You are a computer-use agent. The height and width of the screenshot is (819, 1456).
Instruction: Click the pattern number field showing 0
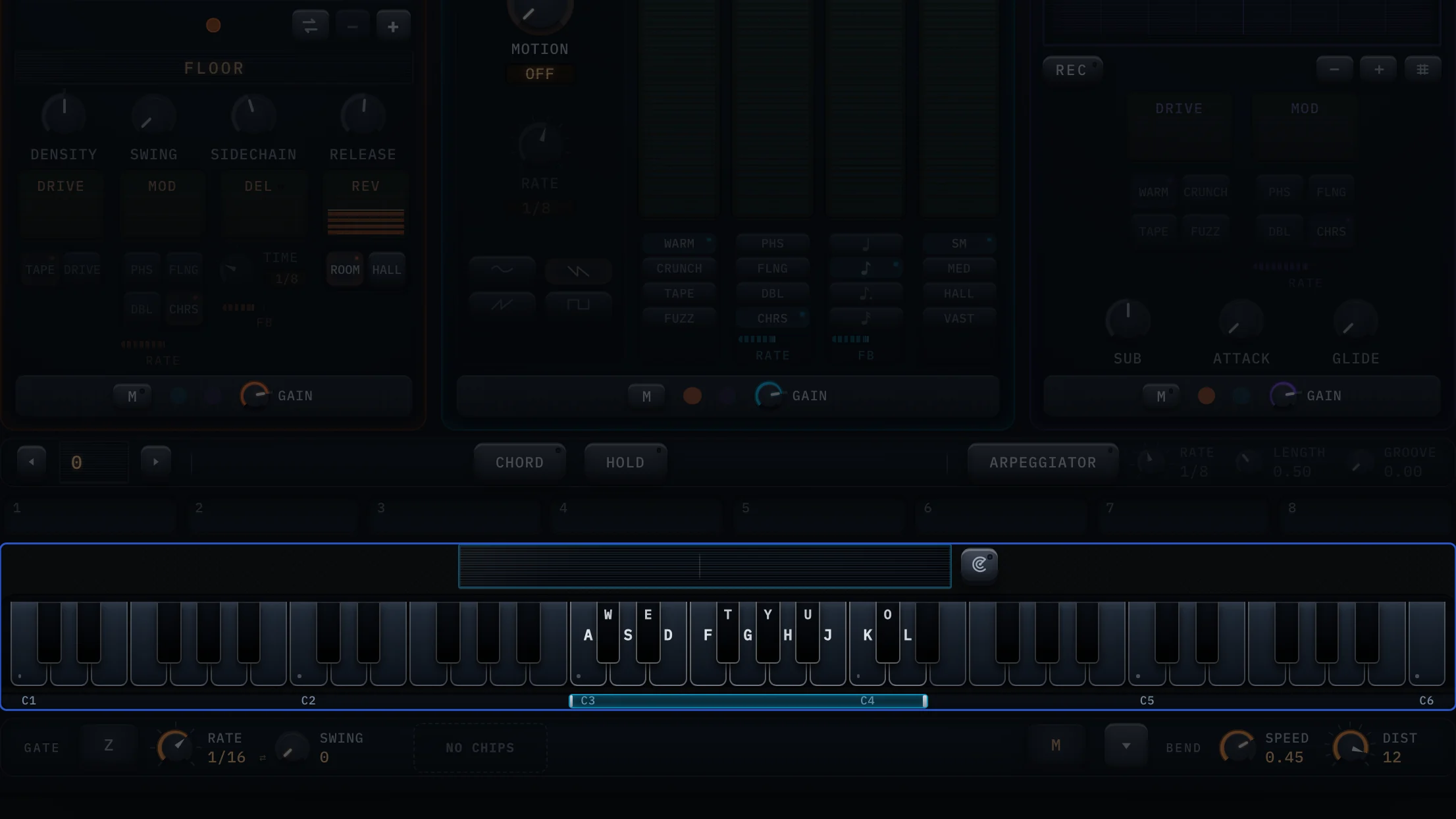(93, 463)
